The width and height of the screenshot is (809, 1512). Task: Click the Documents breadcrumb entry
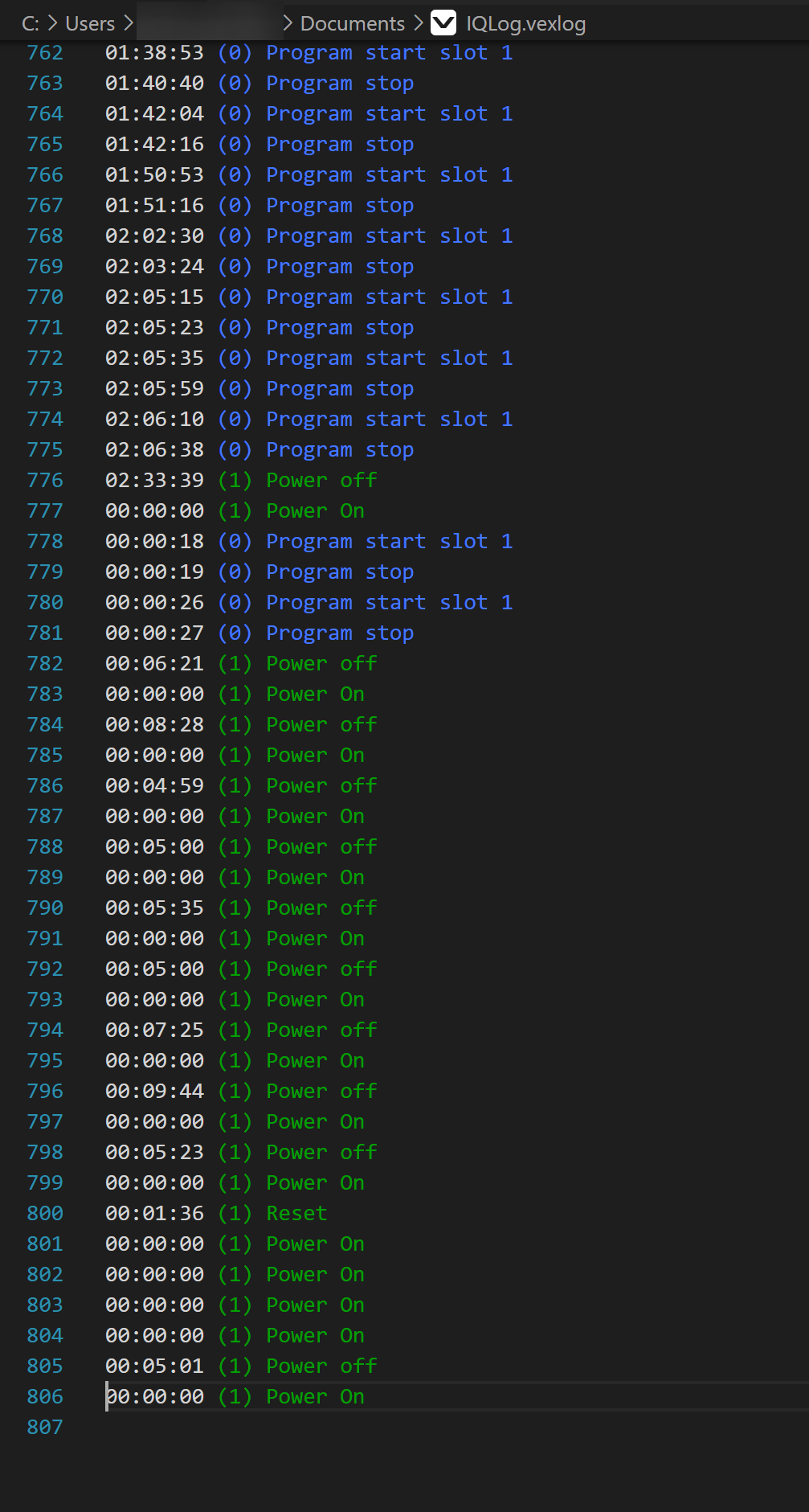tap(352, 23)
